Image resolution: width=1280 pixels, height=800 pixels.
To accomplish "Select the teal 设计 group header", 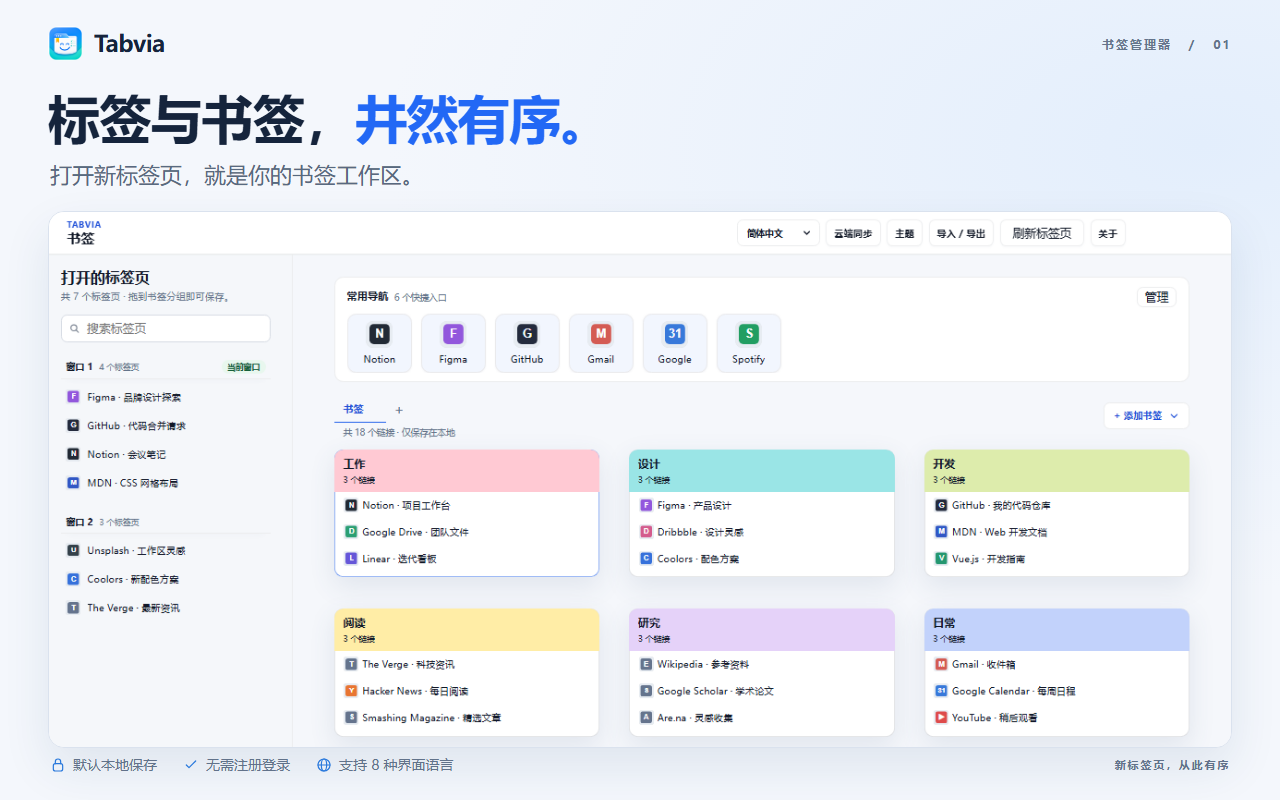I will 762,470.
